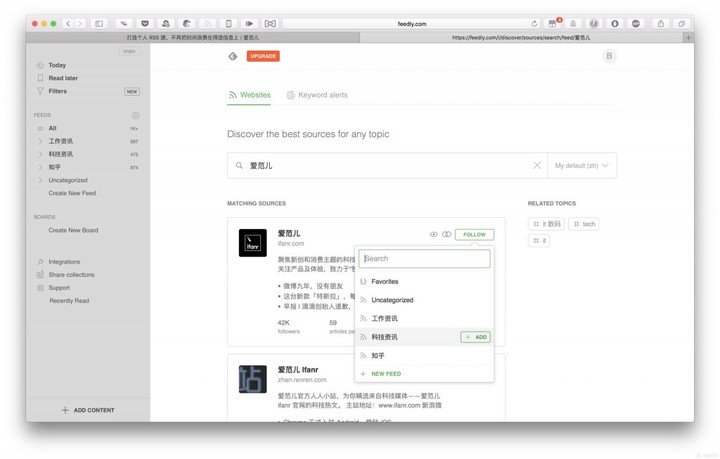Viewport: 720px width, 459px height.
Task: Go forward with Safari forward arrow
Action: click(x=80, y=23)
